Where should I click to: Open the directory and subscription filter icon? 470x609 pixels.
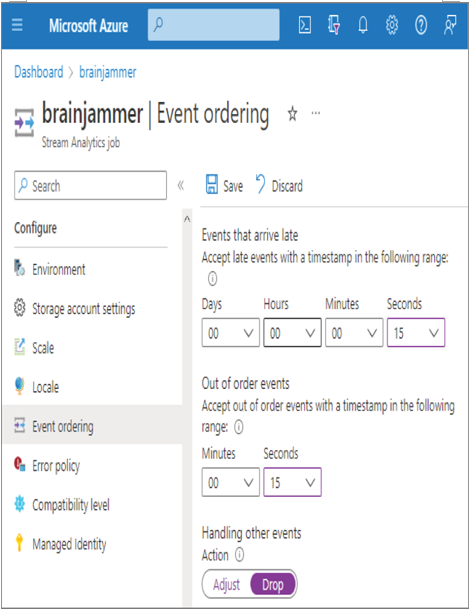pos(334,25)
